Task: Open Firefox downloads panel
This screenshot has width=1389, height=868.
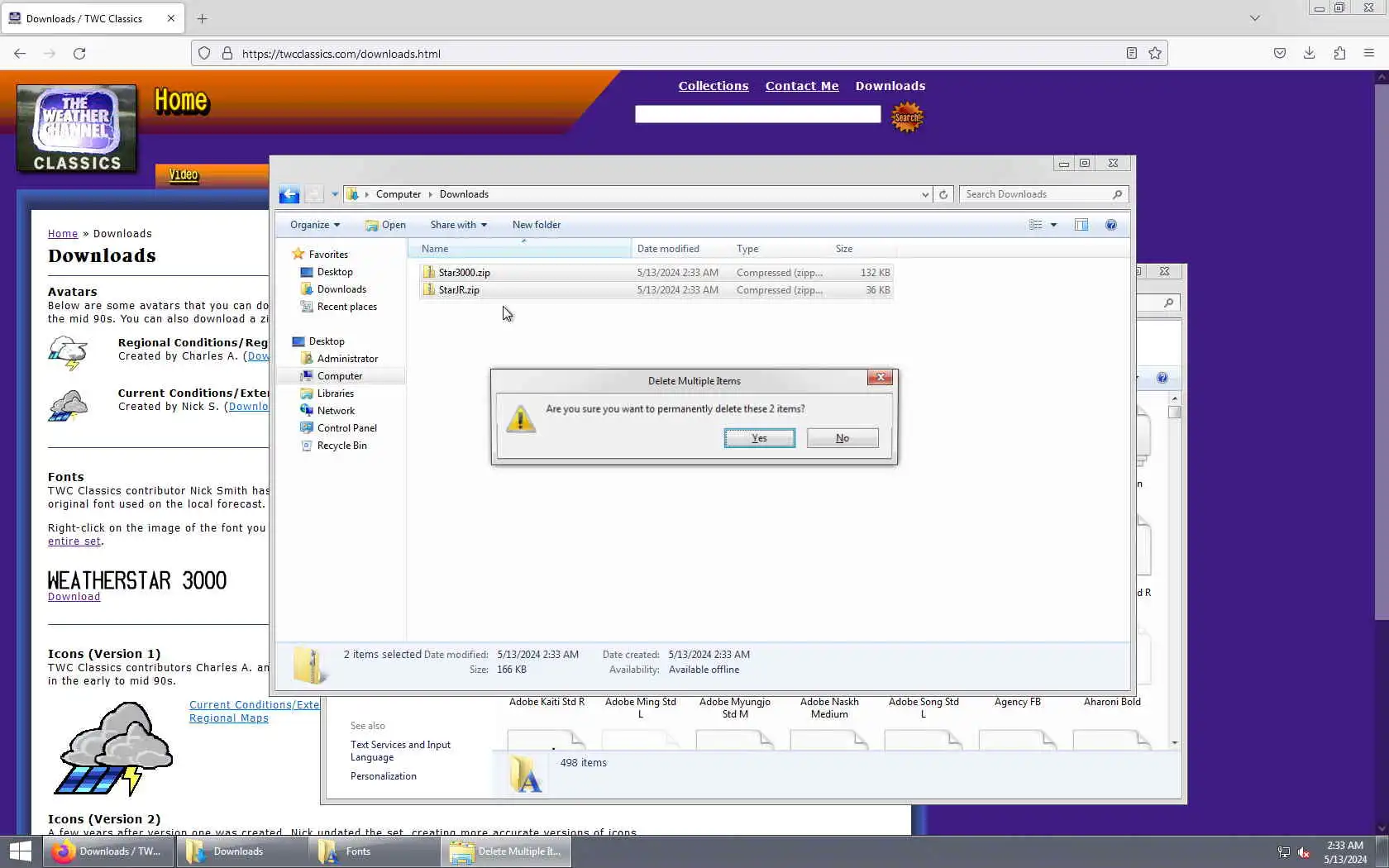Action: [x=1310, y=53]
